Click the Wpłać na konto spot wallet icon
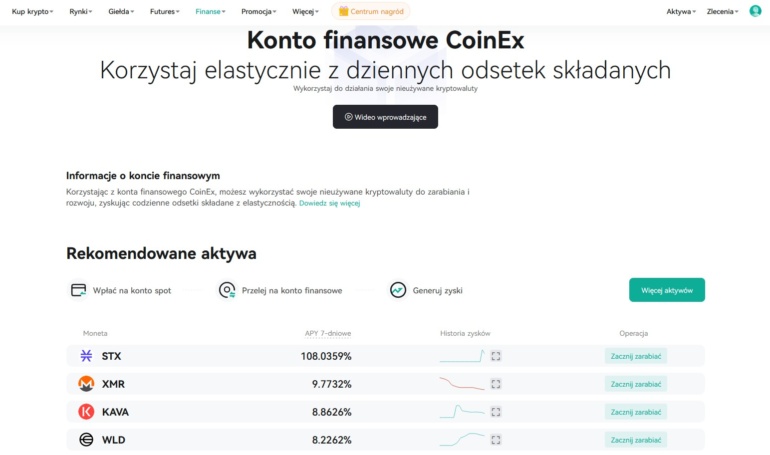The height and width of the screenshot is (455, 770). 78,290
